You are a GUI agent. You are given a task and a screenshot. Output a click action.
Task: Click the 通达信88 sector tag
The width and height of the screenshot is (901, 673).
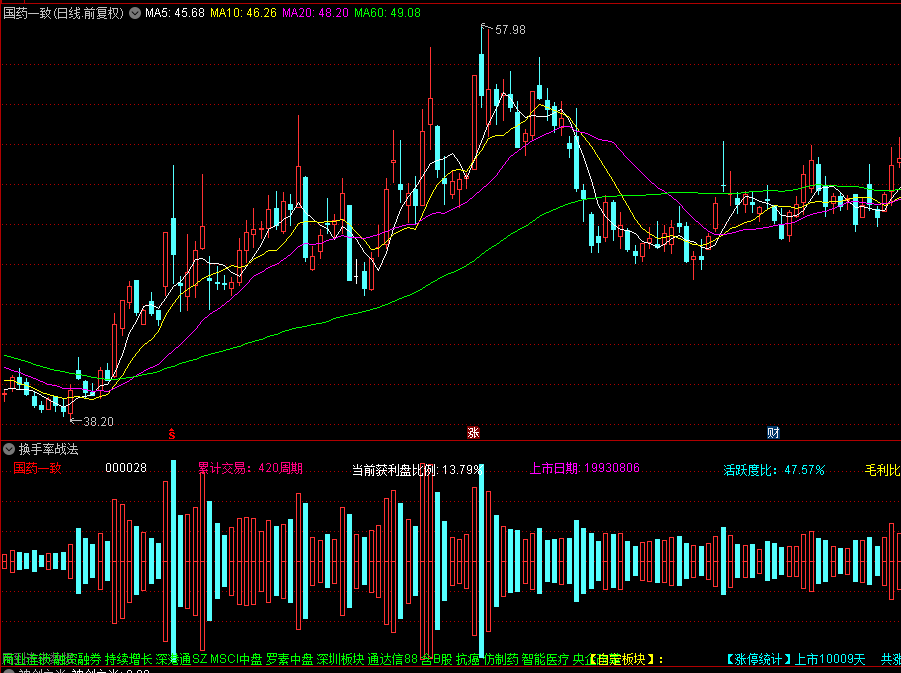392,659
